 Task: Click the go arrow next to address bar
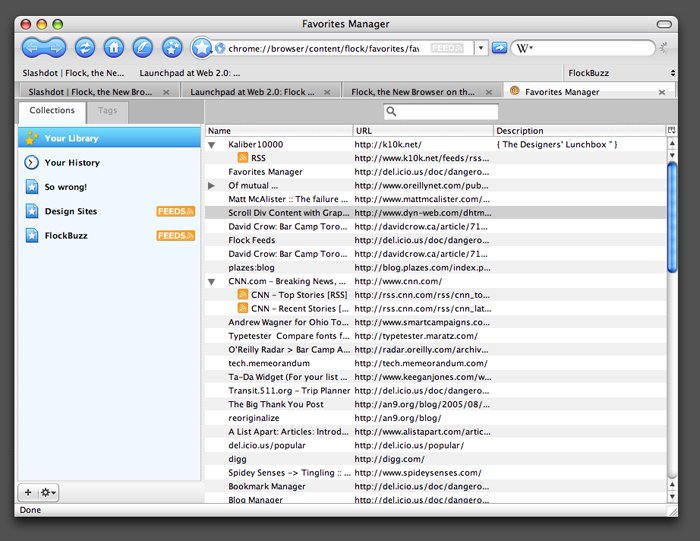click(499, 48)
